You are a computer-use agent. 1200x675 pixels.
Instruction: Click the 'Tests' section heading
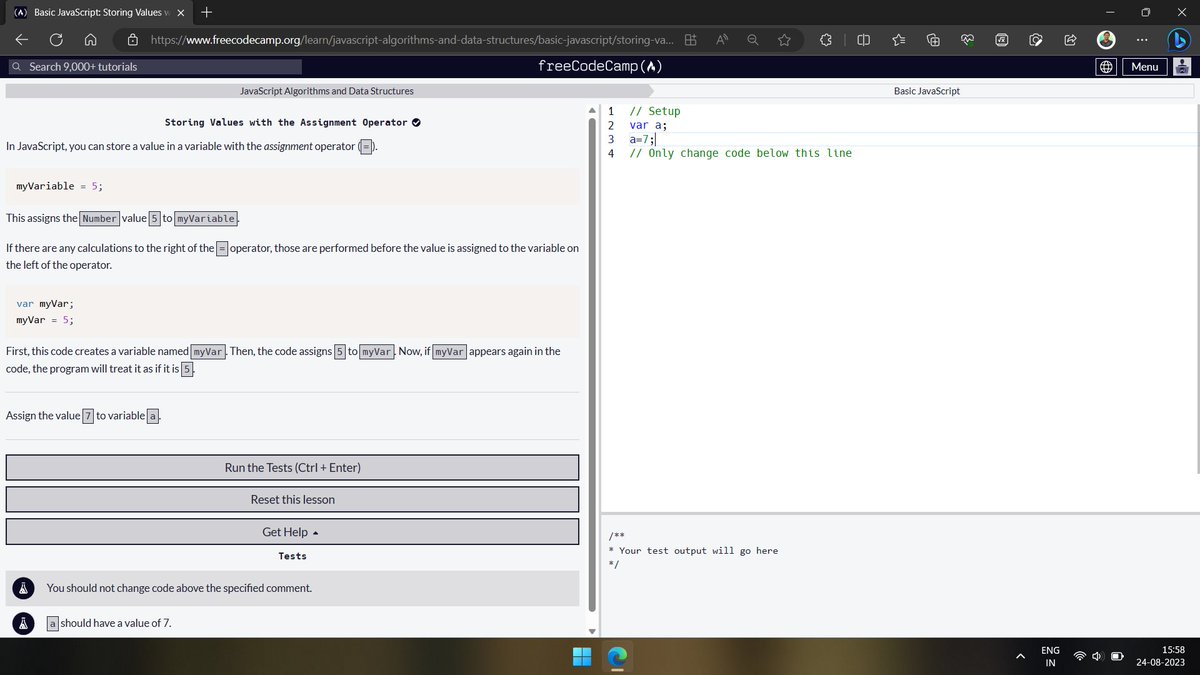click(292, 556)
